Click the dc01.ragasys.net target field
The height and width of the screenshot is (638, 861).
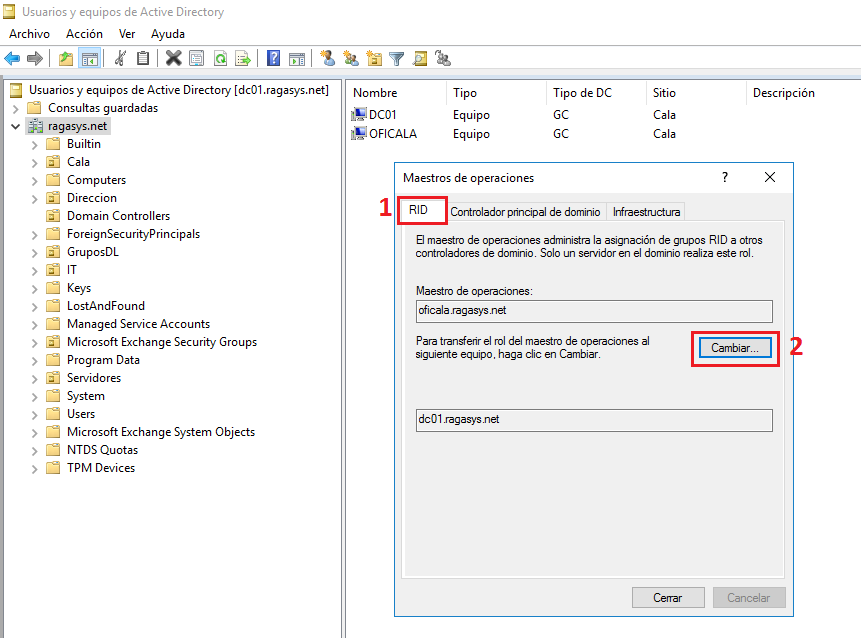[594, 420]
